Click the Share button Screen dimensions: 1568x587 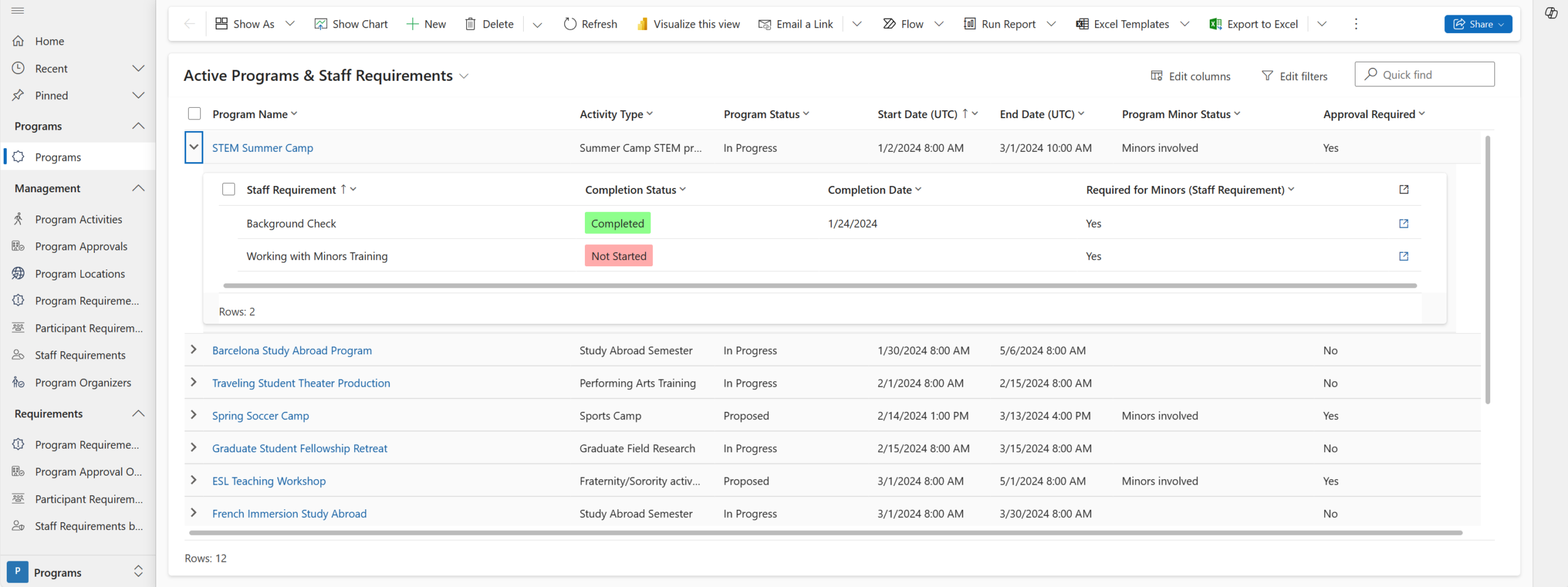tap(1478, 24)
